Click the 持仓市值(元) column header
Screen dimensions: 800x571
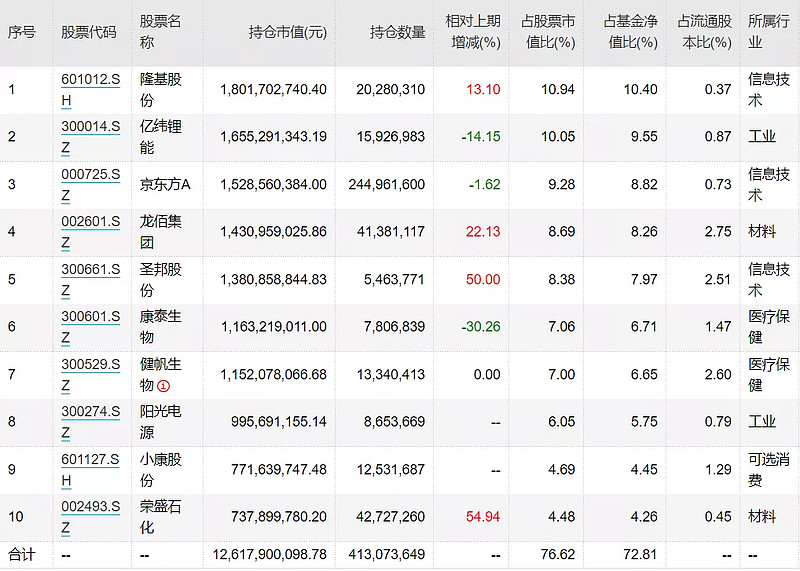[288, 32]
